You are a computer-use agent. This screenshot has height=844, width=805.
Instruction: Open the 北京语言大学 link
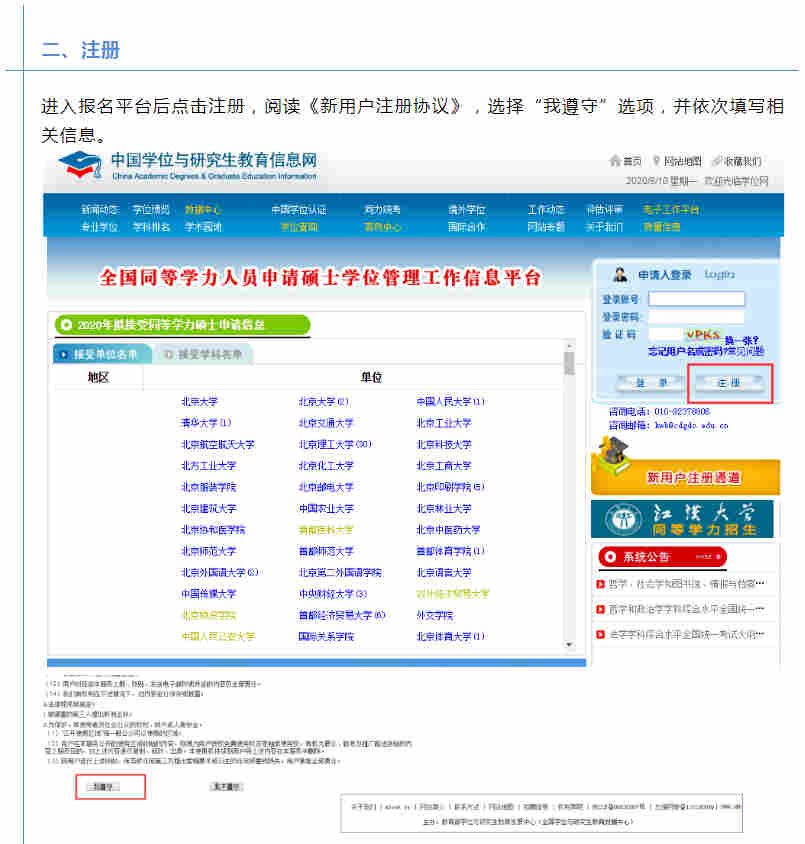click(x=443, y=572)
